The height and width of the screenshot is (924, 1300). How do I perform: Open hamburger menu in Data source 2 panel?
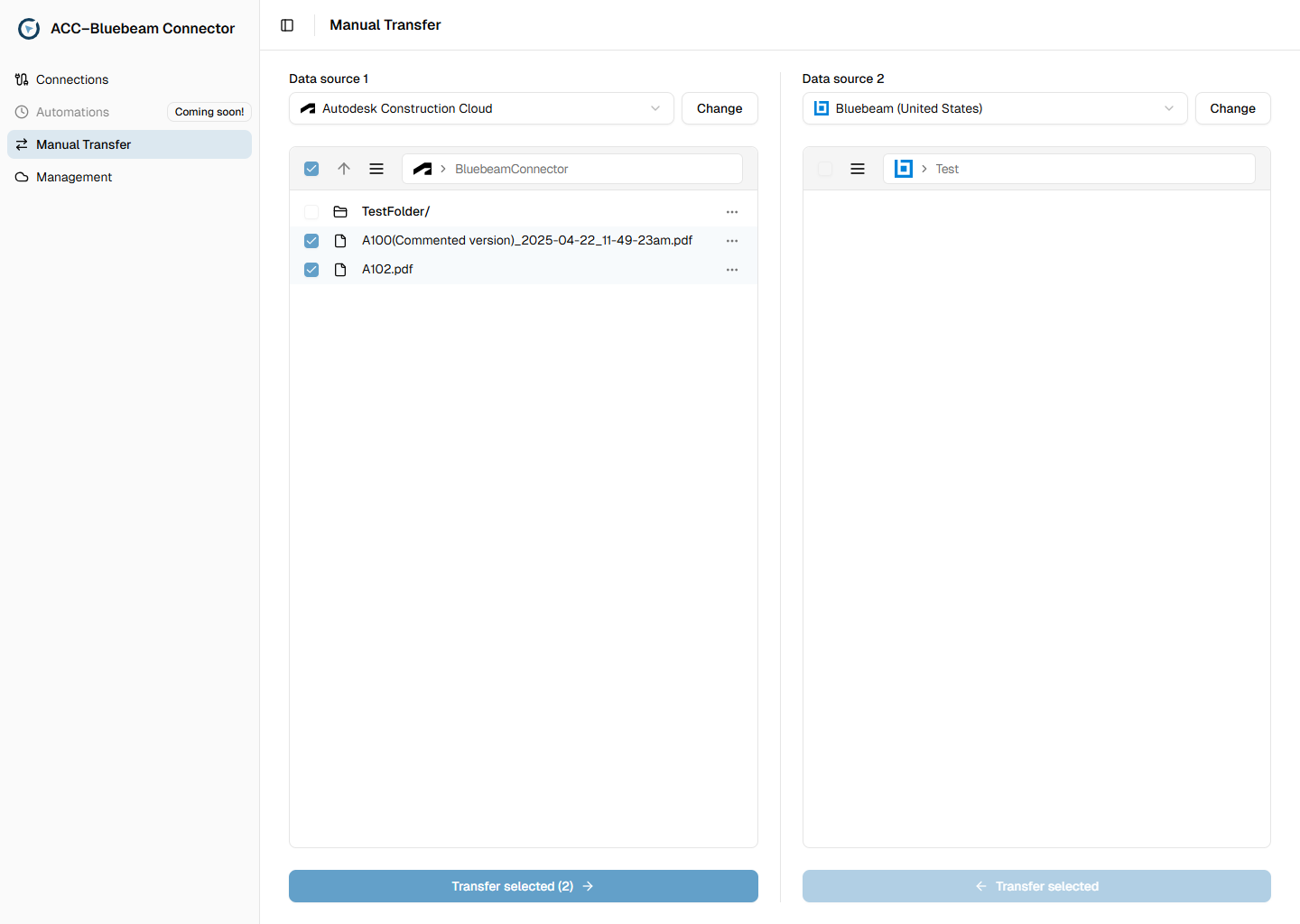pyautogui.click(x=858, y=169)
